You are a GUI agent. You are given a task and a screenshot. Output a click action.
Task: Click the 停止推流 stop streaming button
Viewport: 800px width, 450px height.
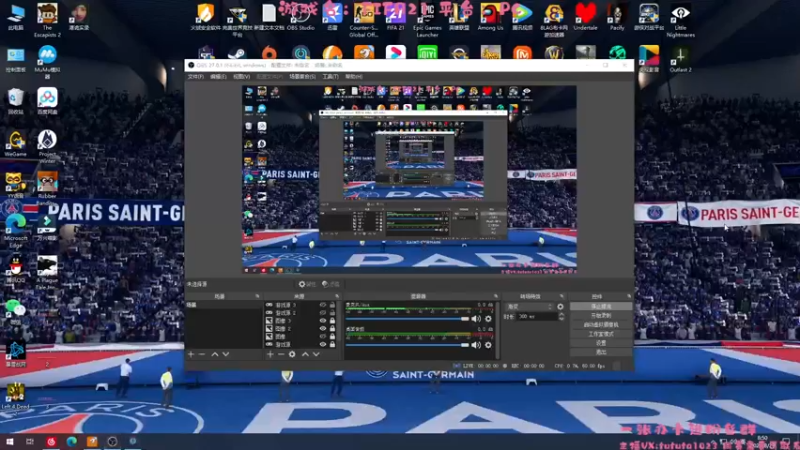point(601,307)
